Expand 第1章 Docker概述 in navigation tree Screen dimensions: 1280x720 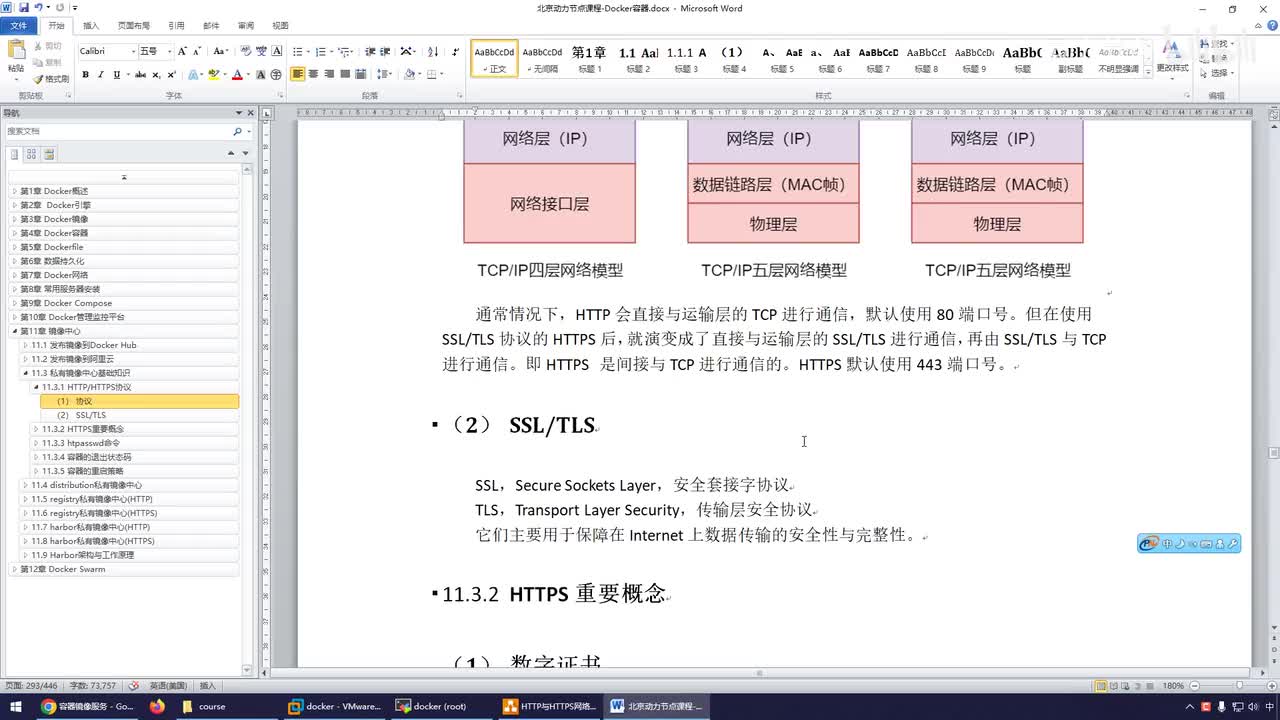14,191
